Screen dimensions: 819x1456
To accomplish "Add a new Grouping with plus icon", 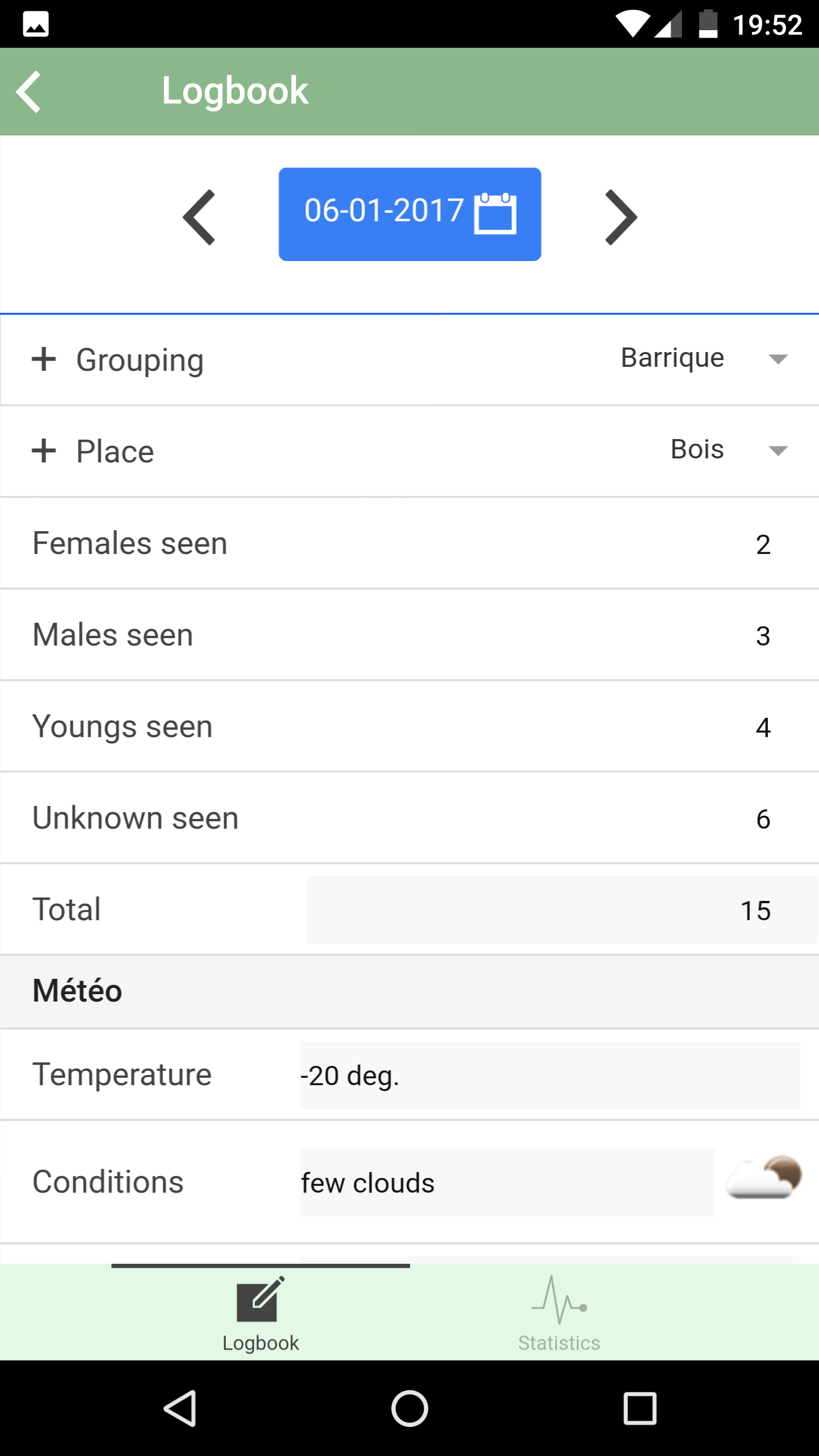I will click(x=44, y=359).
